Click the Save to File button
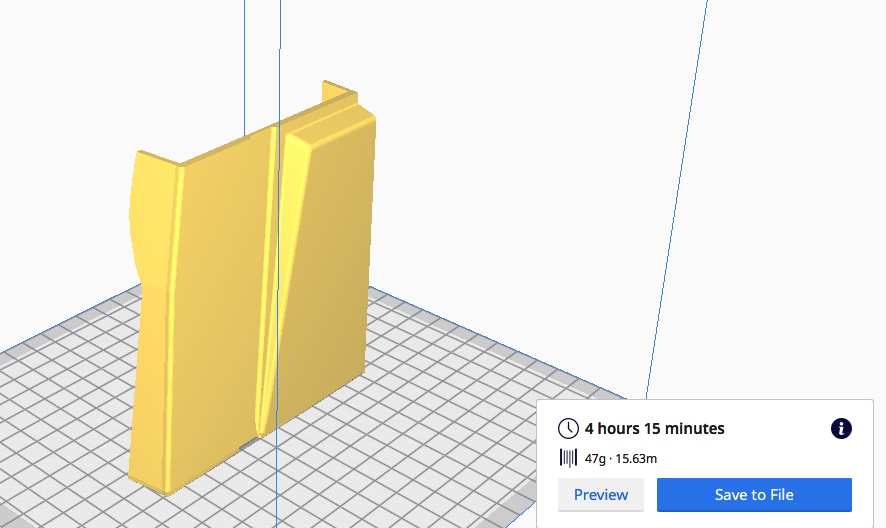The height and width of the screenshot is (528, 886). point(754,495)
